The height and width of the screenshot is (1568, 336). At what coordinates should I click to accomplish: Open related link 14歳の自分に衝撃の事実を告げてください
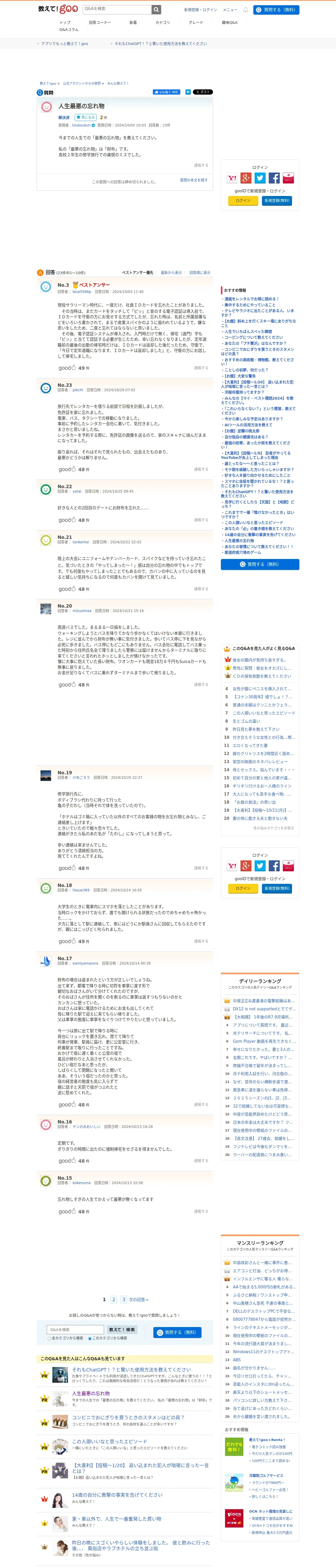(x=117, y=1494)
